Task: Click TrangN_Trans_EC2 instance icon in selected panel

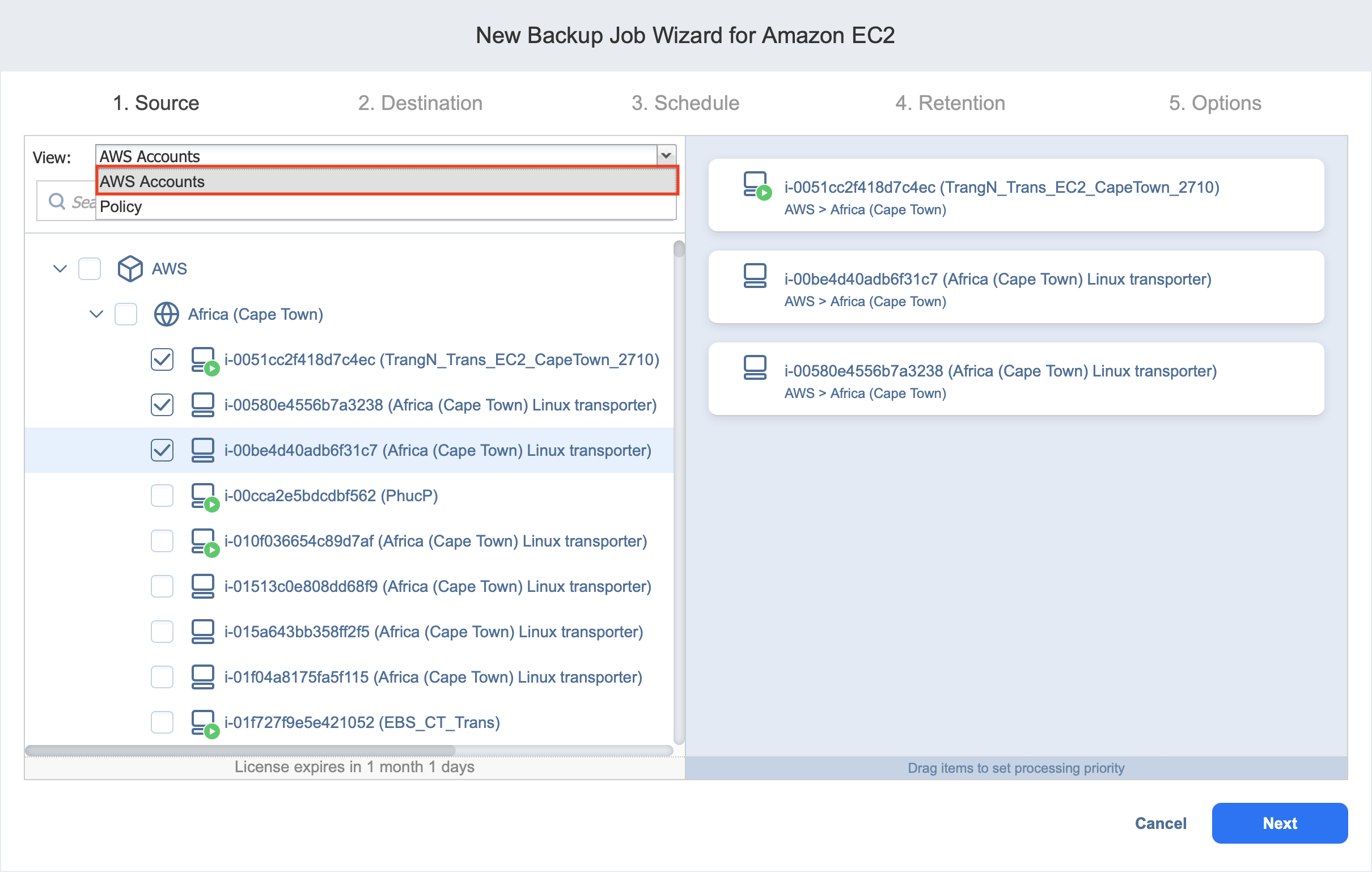Action: [x=756, y=185]
